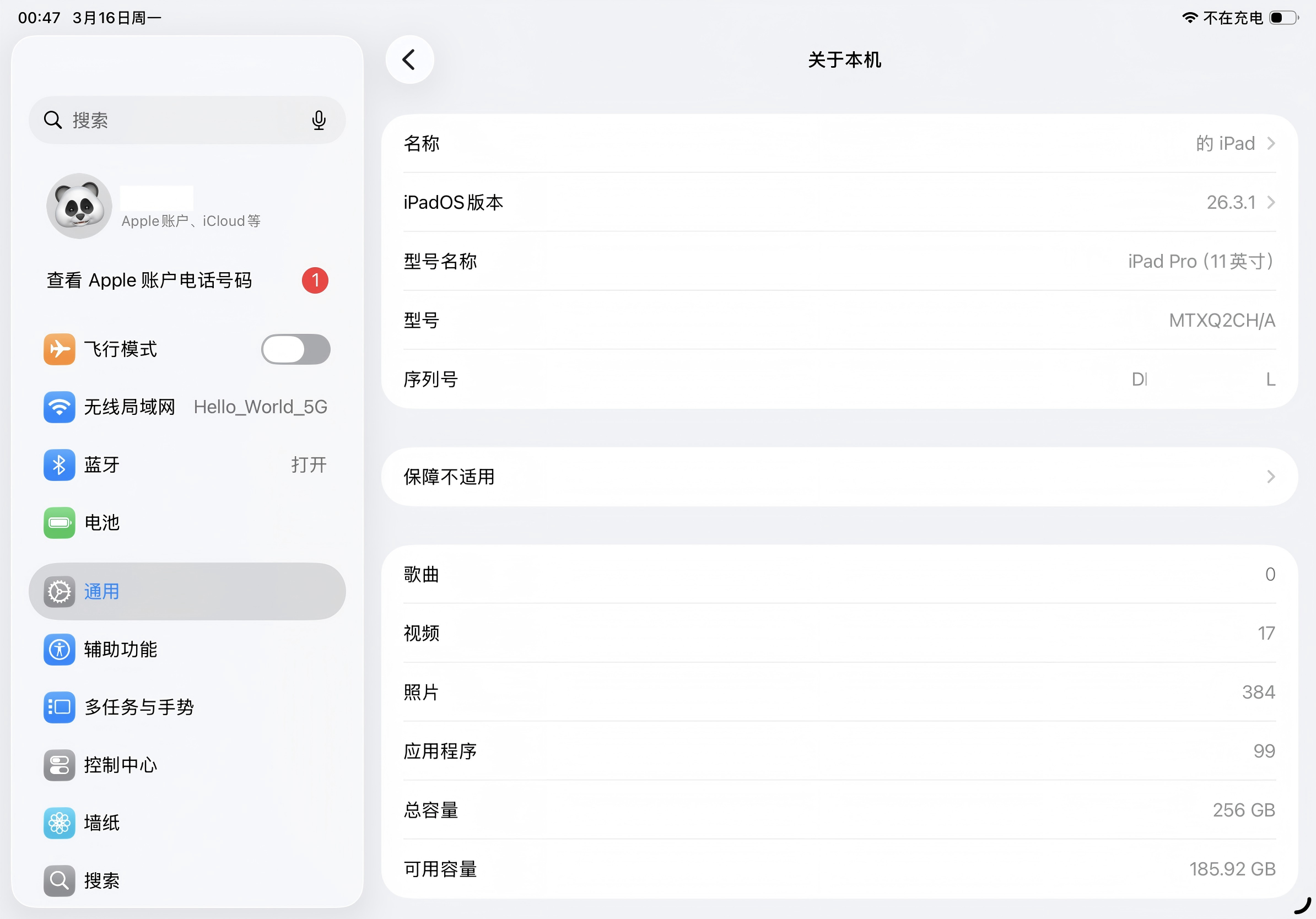
Task: Open the Apple account panda profile
Action: click(79, 206)
